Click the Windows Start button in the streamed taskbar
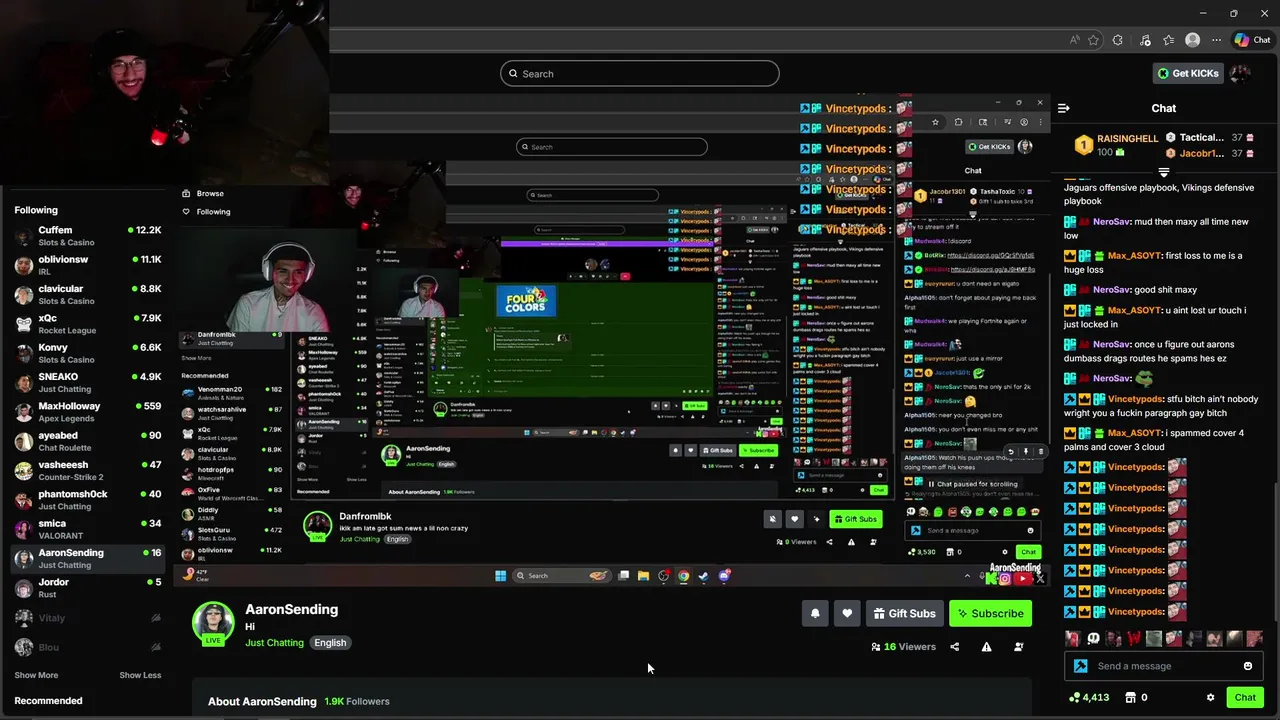The image size is (1280, 720). click(x=500, y=576)
